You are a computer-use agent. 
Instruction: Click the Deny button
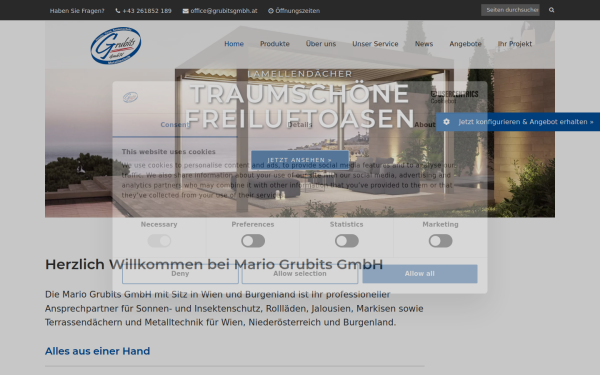coord(180,274)
